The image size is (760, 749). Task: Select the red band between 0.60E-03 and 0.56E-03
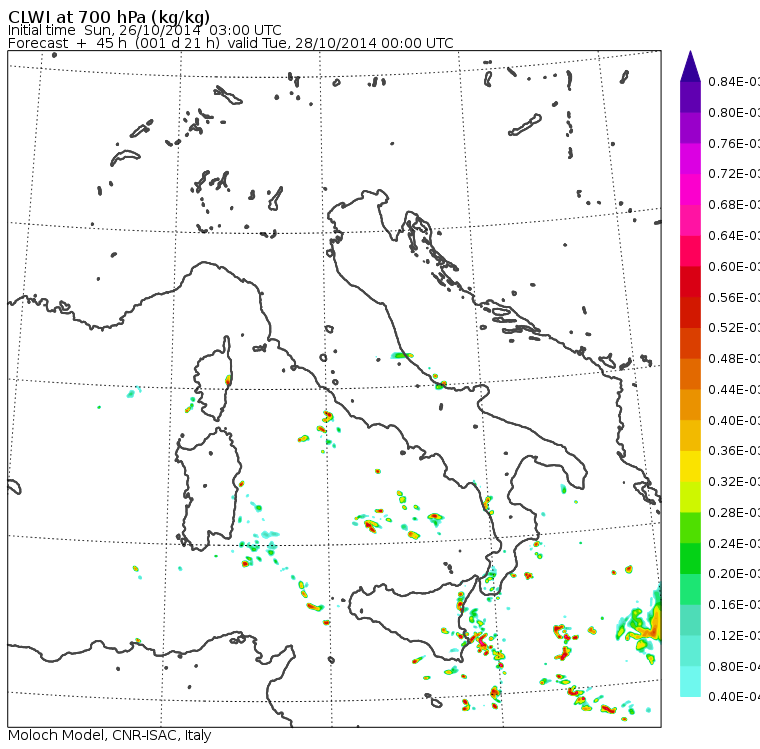[690, 282]
